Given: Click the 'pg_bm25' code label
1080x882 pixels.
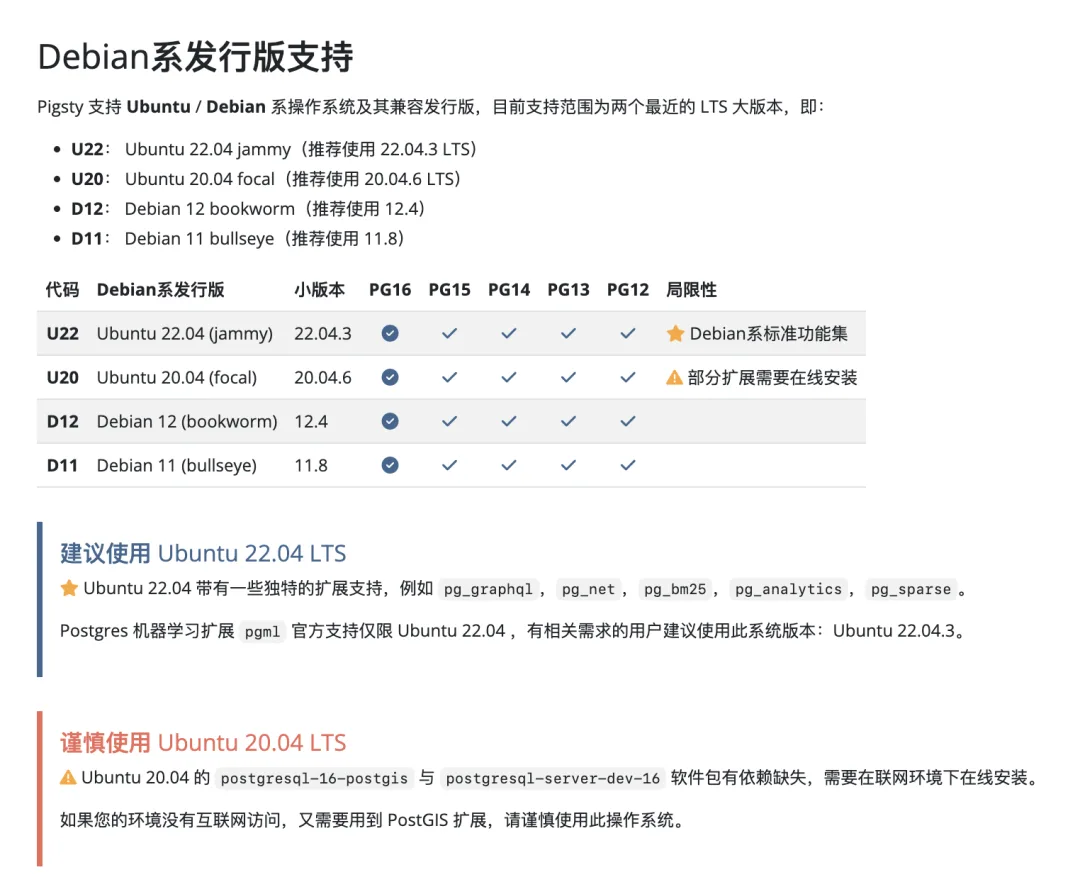Looking at the screenshot, I should pyautogui.click(x=675, y=589).
